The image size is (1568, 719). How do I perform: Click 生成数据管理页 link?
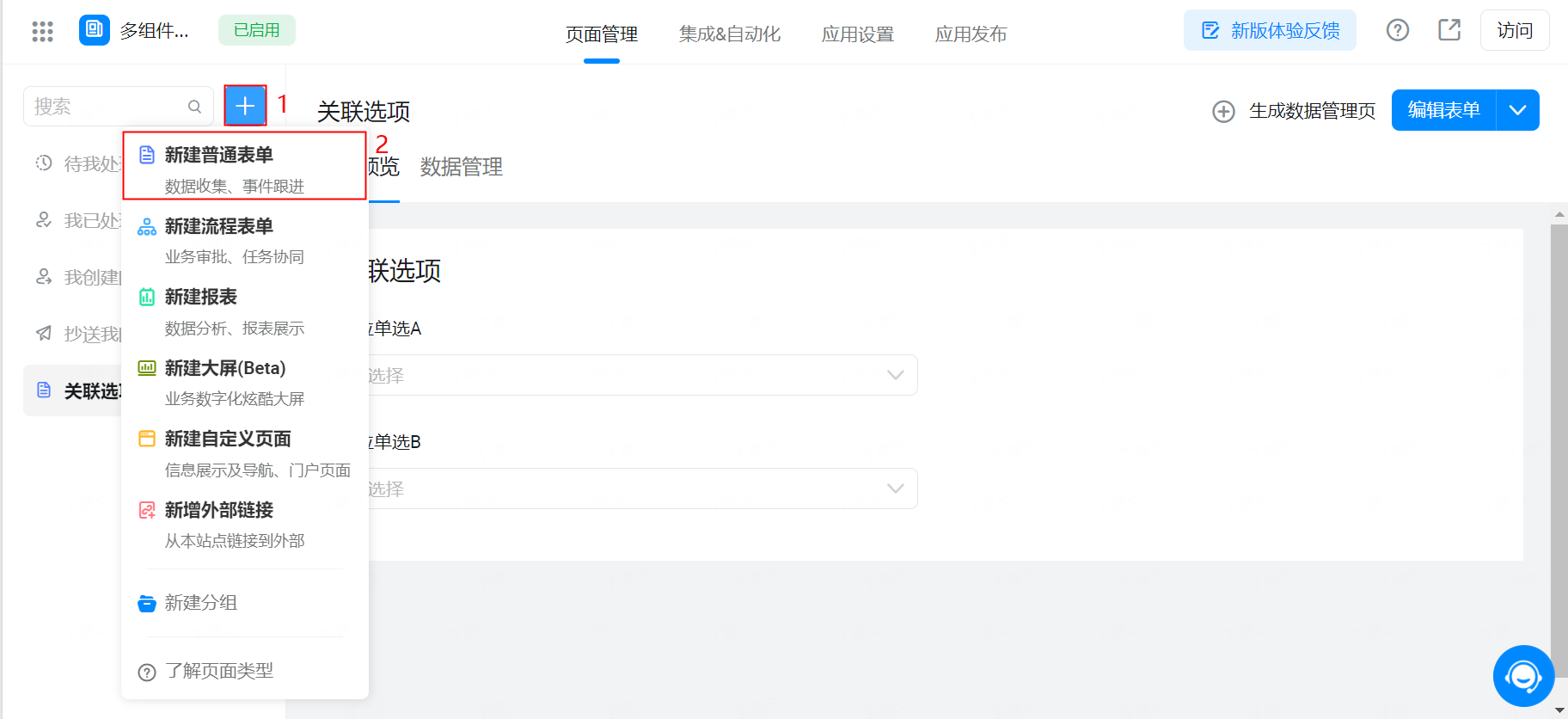click(1312, 111)
